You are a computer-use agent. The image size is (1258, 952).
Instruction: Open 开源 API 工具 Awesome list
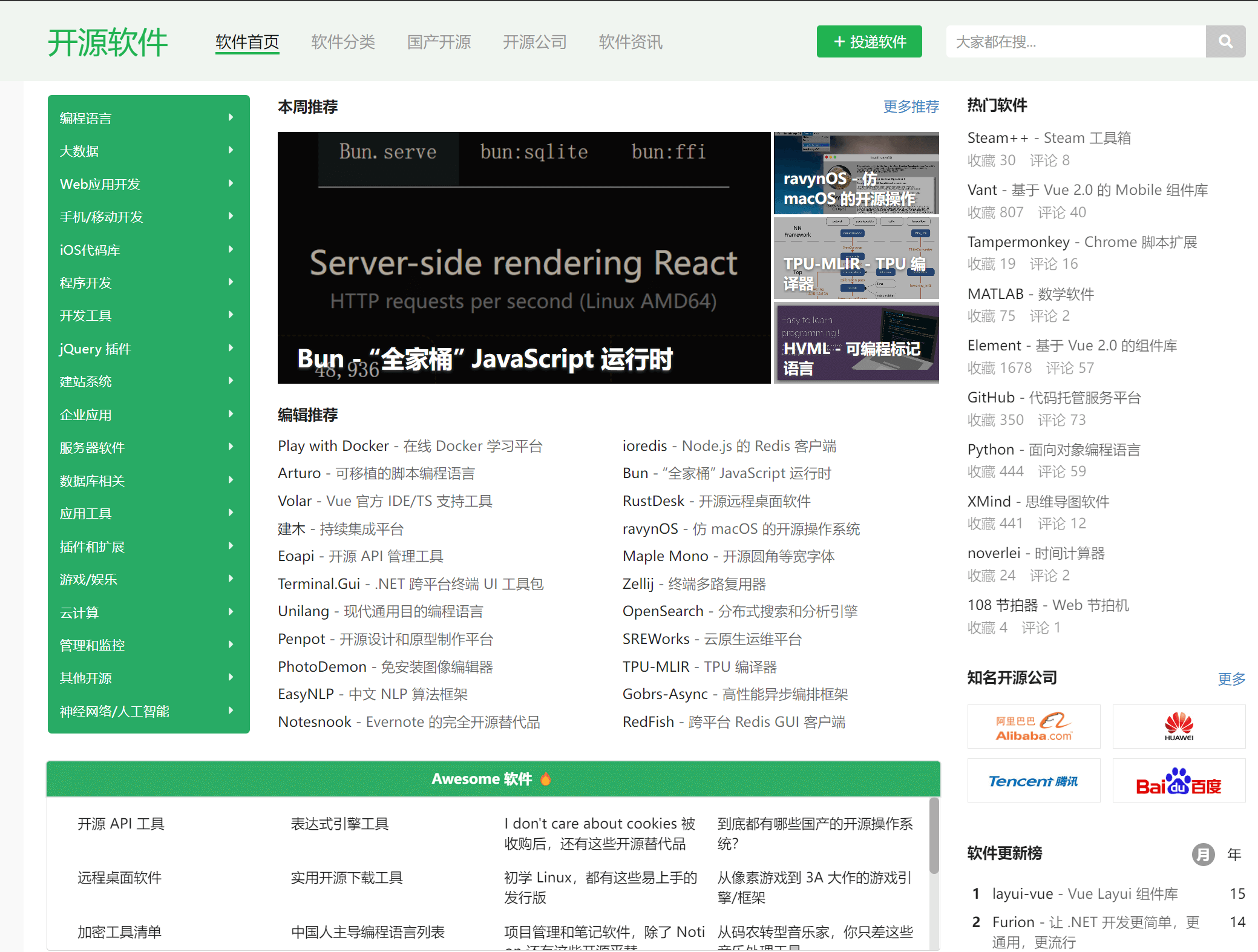(121, 824)
